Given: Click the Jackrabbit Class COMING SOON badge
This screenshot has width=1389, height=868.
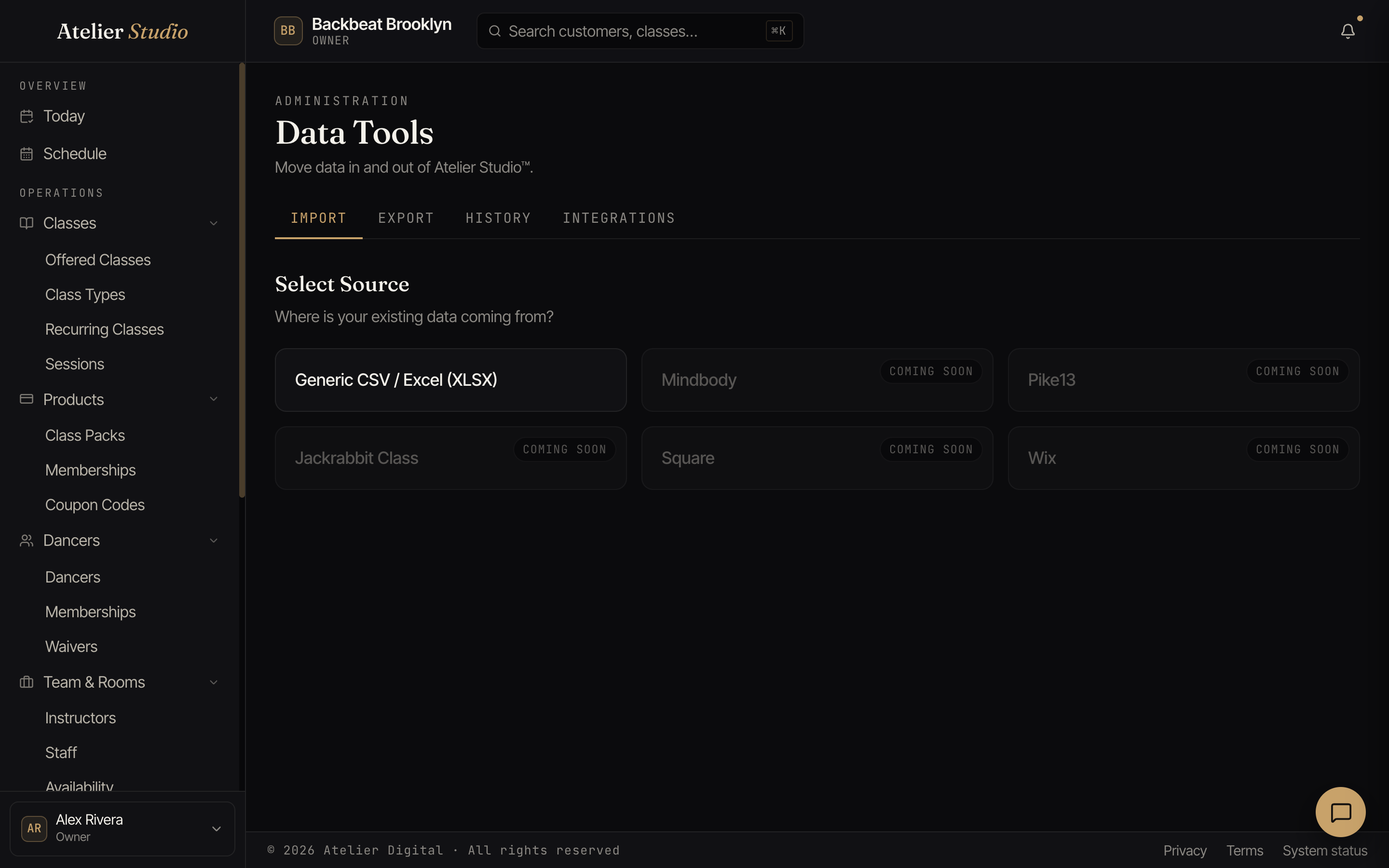Looking at the screenshot, I should 564,449.
